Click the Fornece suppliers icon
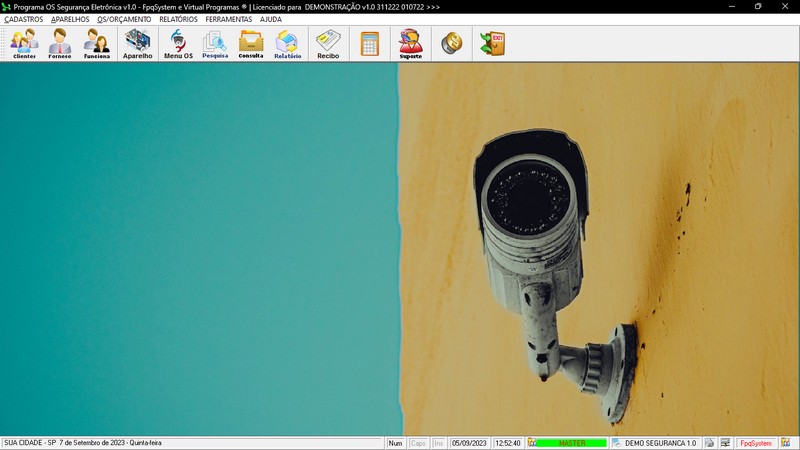Screen dimensions: 800x450 [60, 44]
